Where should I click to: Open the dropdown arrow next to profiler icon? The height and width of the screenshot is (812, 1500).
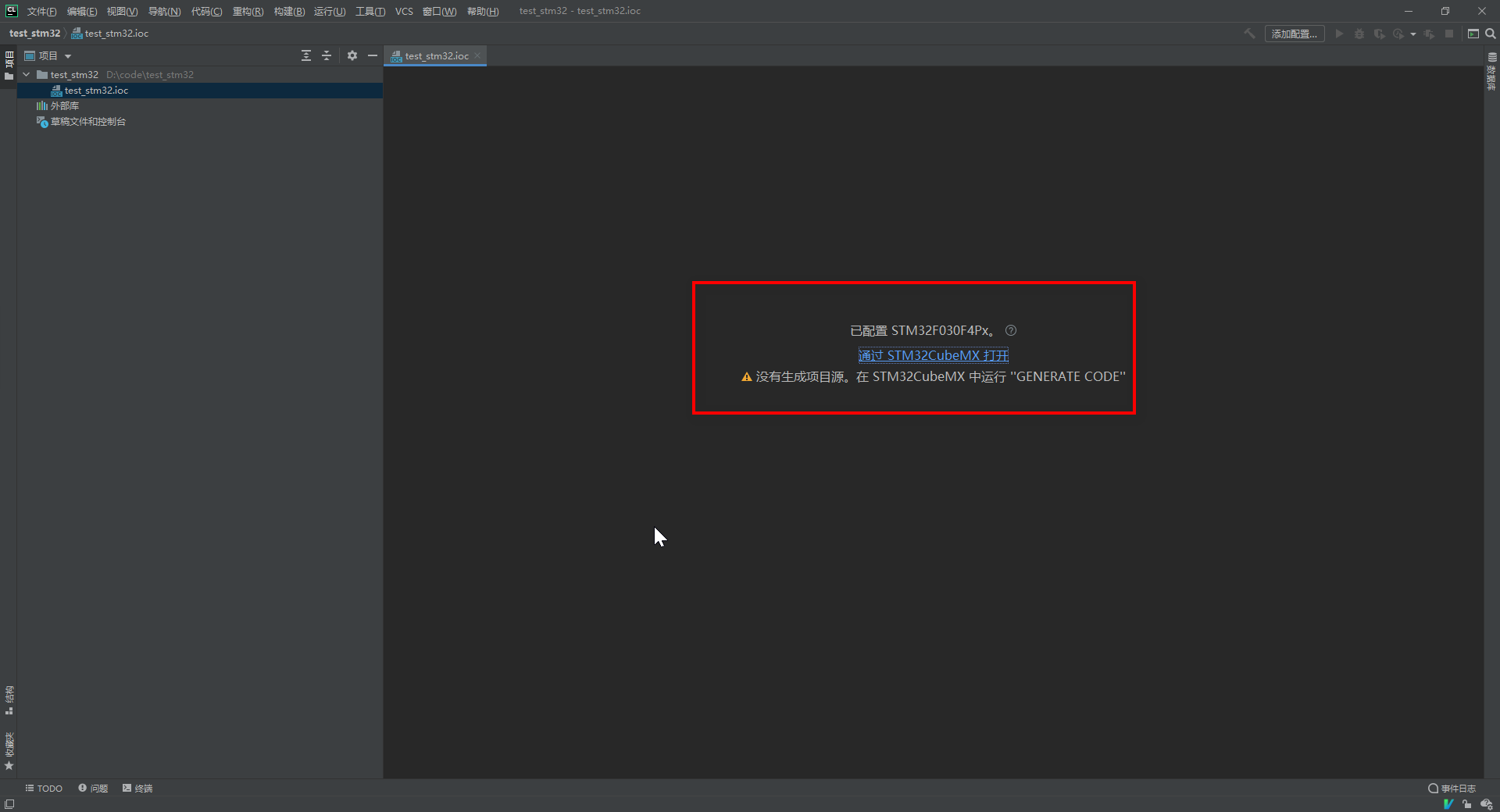tap(1413, 34)
